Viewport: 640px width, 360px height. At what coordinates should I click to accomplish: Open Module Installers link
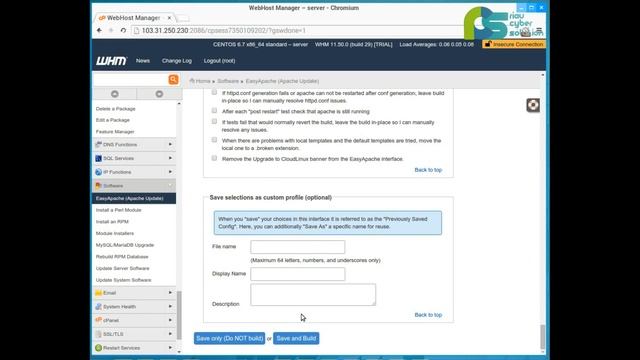click(x=115, y=233)
